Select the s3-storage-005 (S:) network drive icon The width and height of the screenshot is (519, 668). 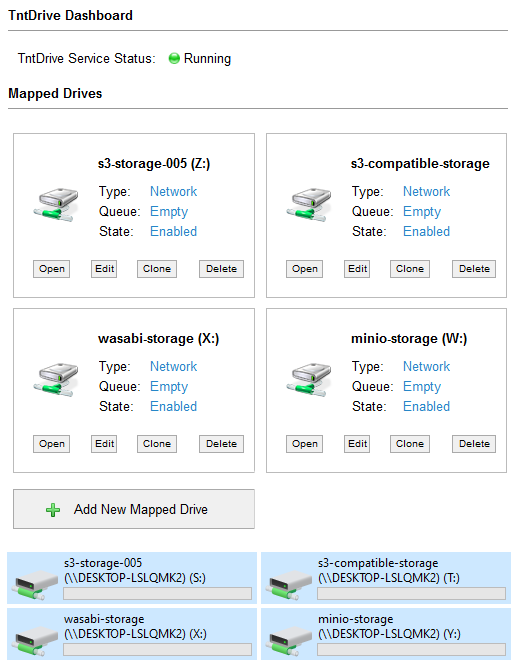35,585
